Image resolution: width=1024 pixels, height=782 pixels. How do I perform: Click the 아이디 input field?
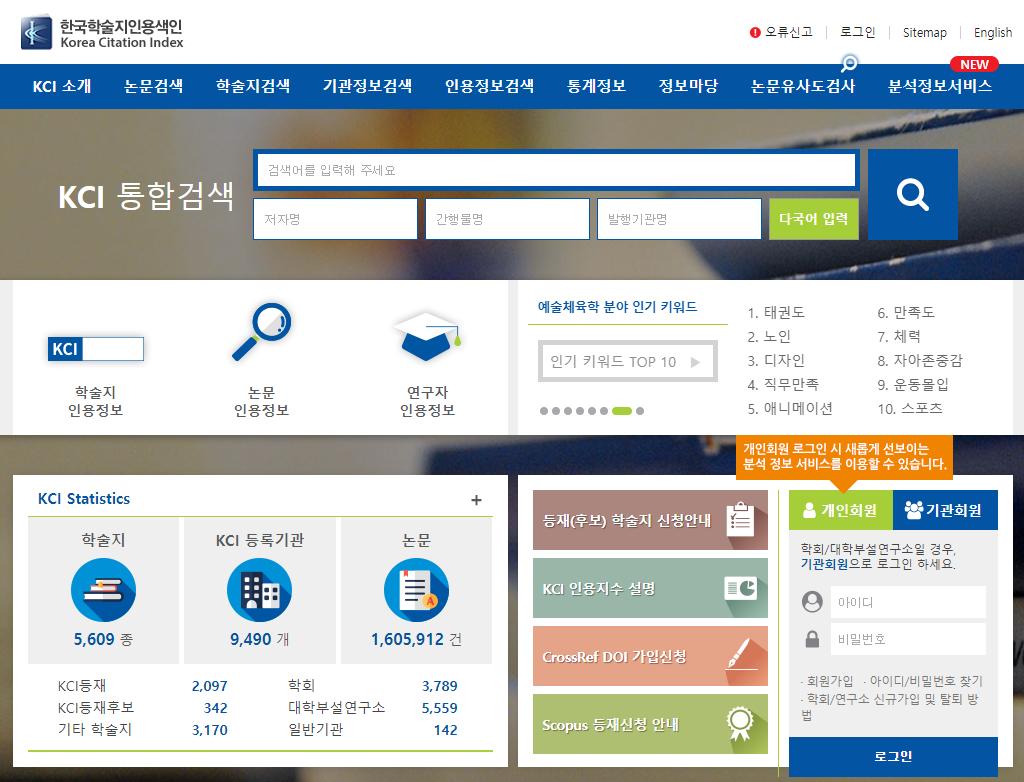tap(908, 601)
